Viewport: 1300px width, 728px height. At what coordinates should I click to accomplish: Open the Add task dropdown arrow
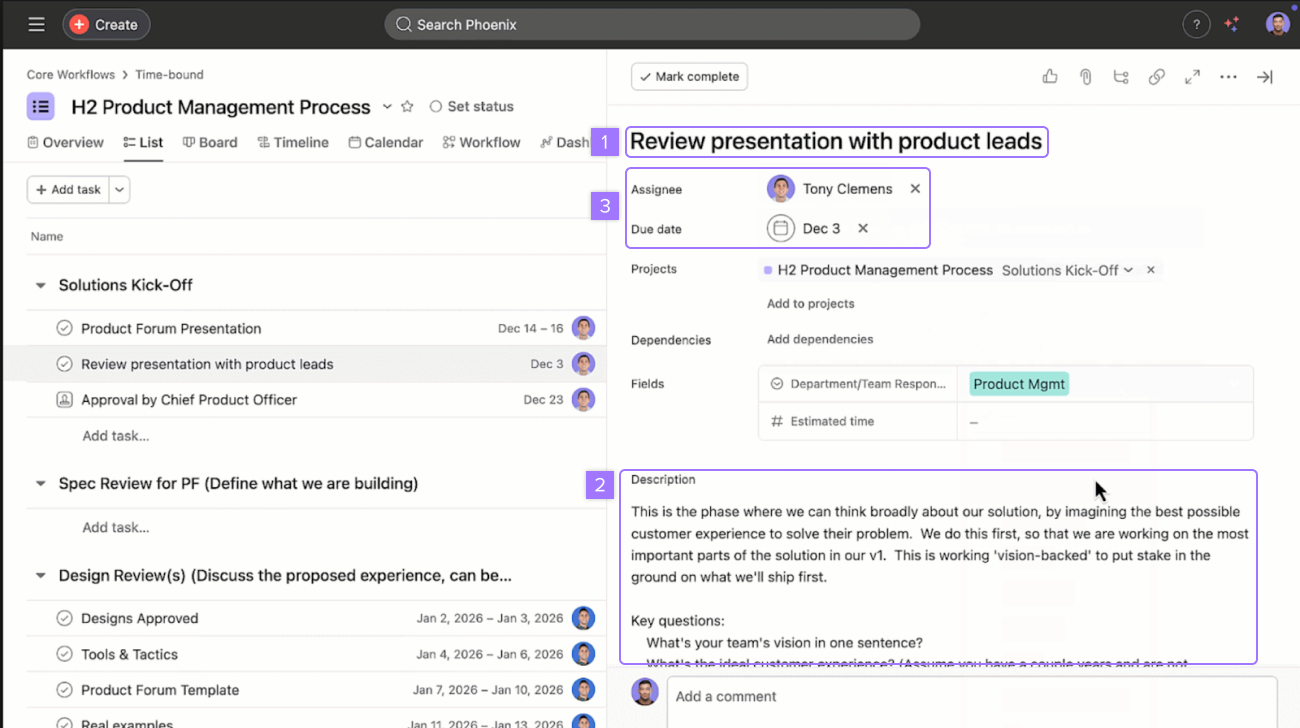119,190
